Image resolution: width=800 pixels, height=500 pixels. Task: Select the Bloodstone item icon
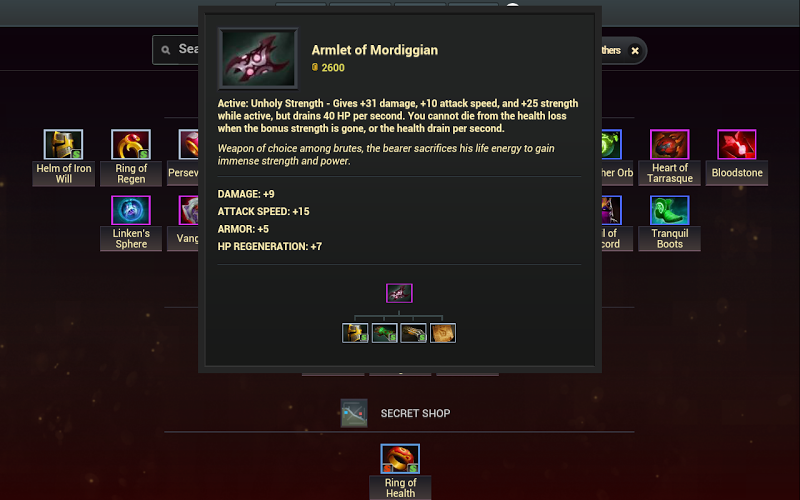pos(737,144)
